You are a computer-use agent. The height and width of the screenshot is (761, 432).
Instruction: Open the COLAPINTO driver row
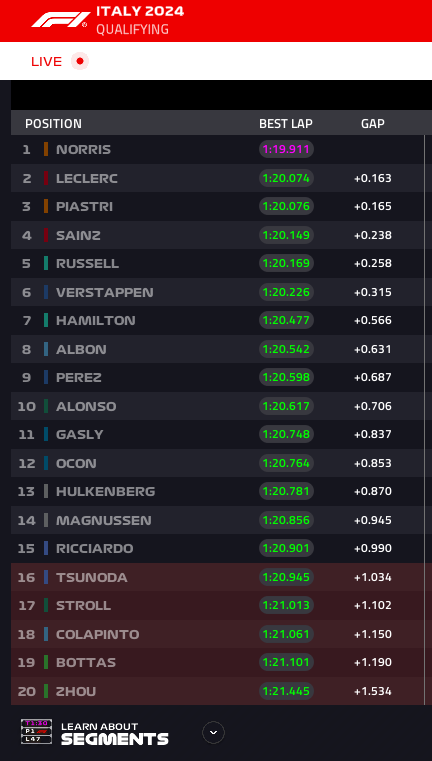[x=217, y=634]
